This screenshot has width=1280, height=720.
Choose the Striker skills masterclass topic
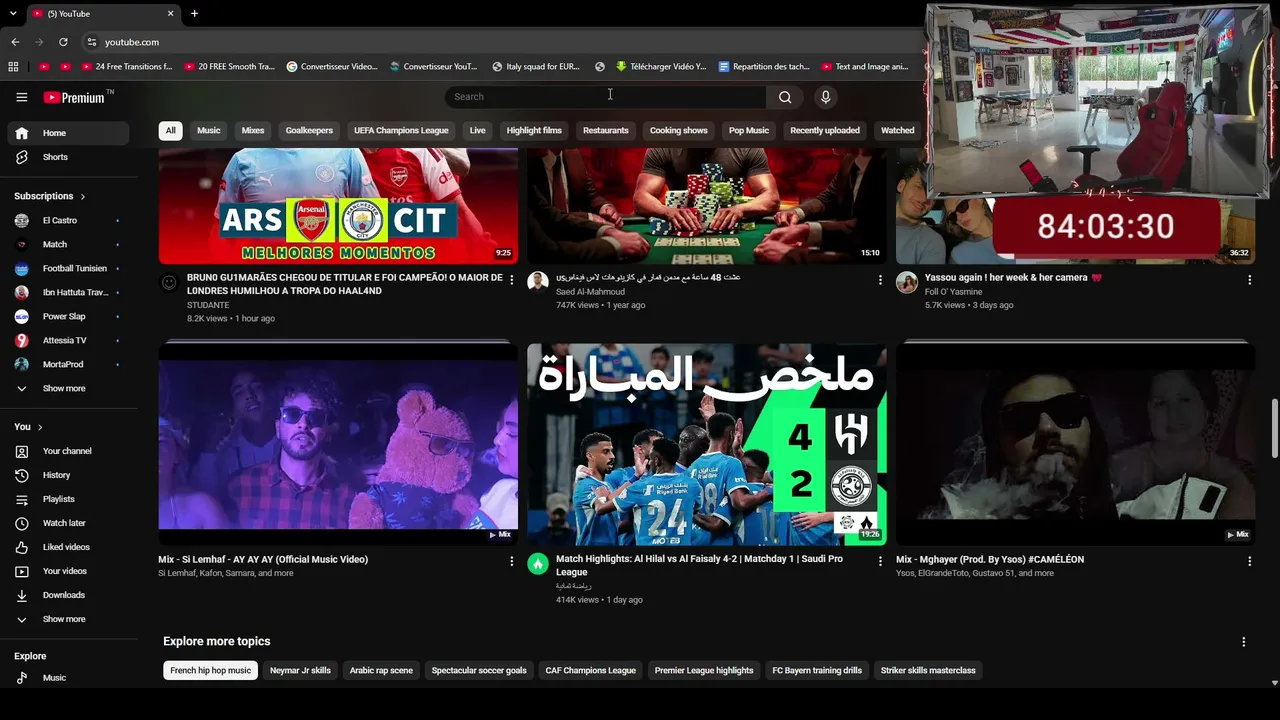tap(928, 670)
